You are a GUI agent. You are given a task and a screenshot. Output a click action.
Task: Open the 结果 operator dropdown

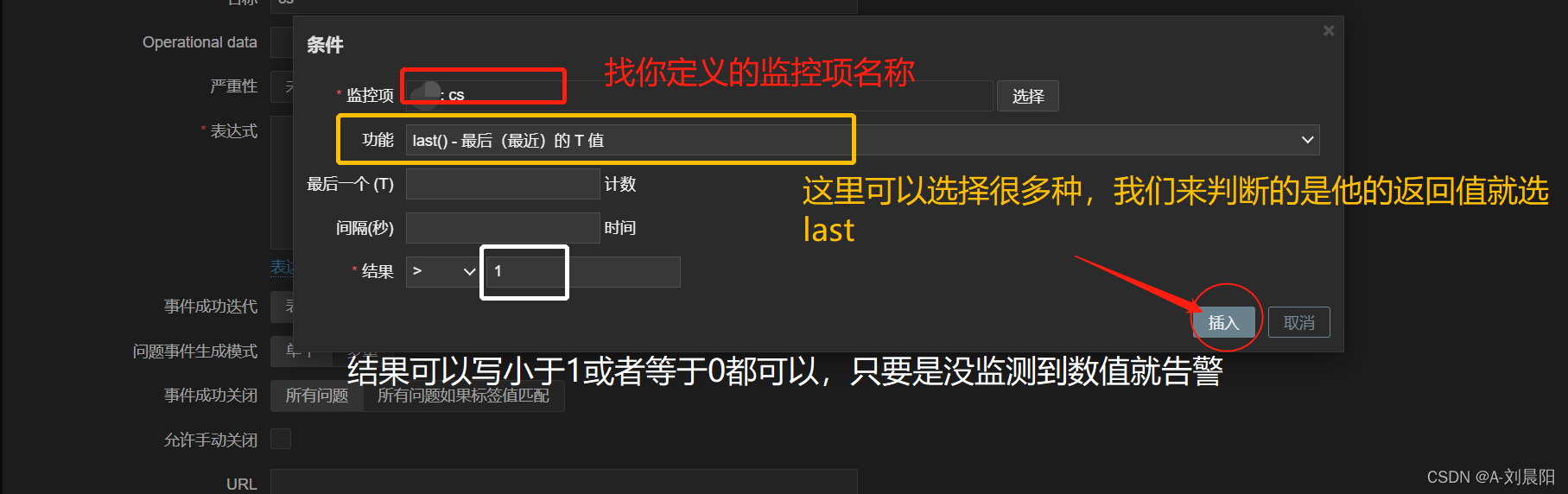click(x=442, y=271)
